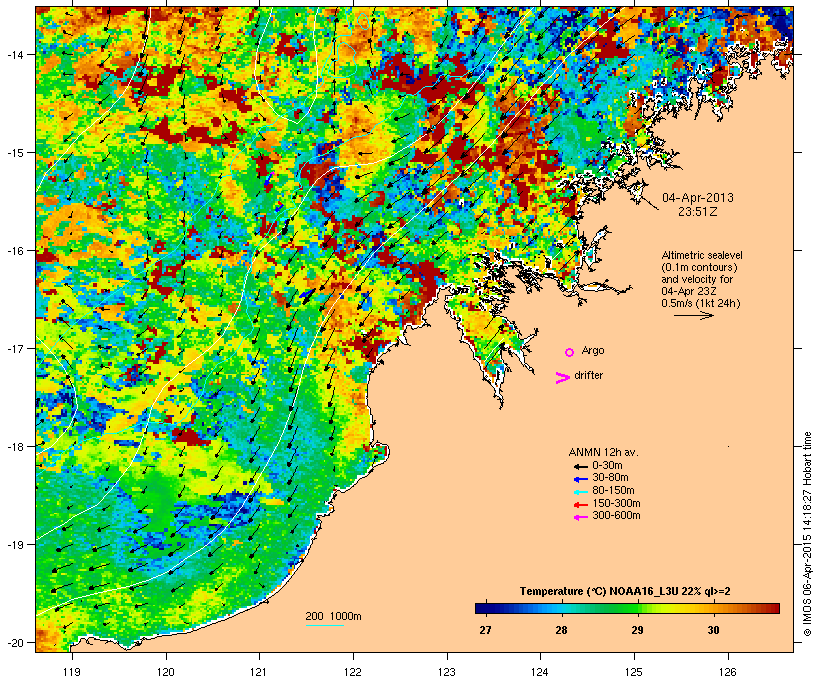Click the time text 23:51Z
Screen dimensions: 820x680
pos(698,212)
